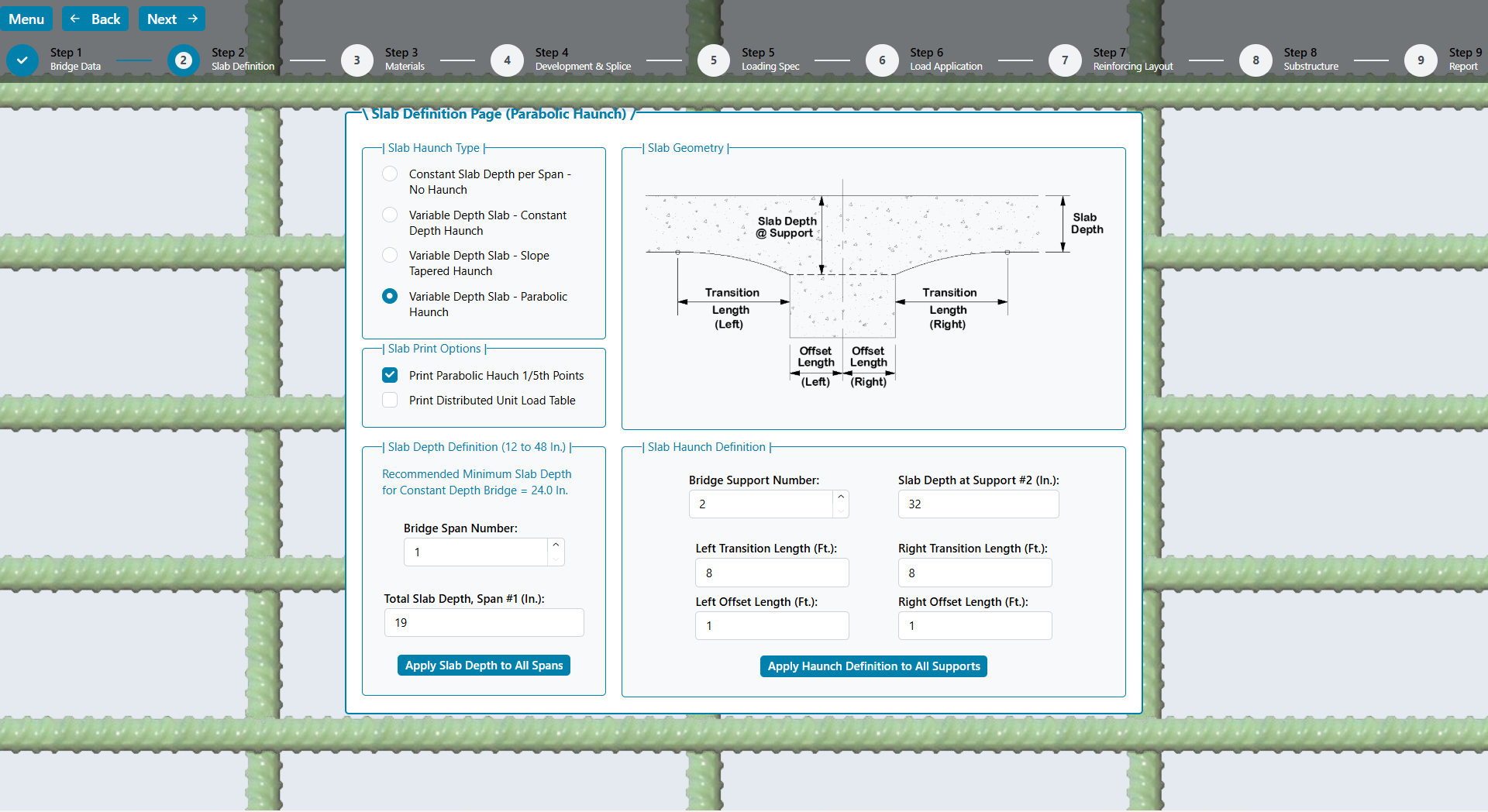Click the Total Slab Depth Span #1 field
1488x812 pixels.
(484, 623)
